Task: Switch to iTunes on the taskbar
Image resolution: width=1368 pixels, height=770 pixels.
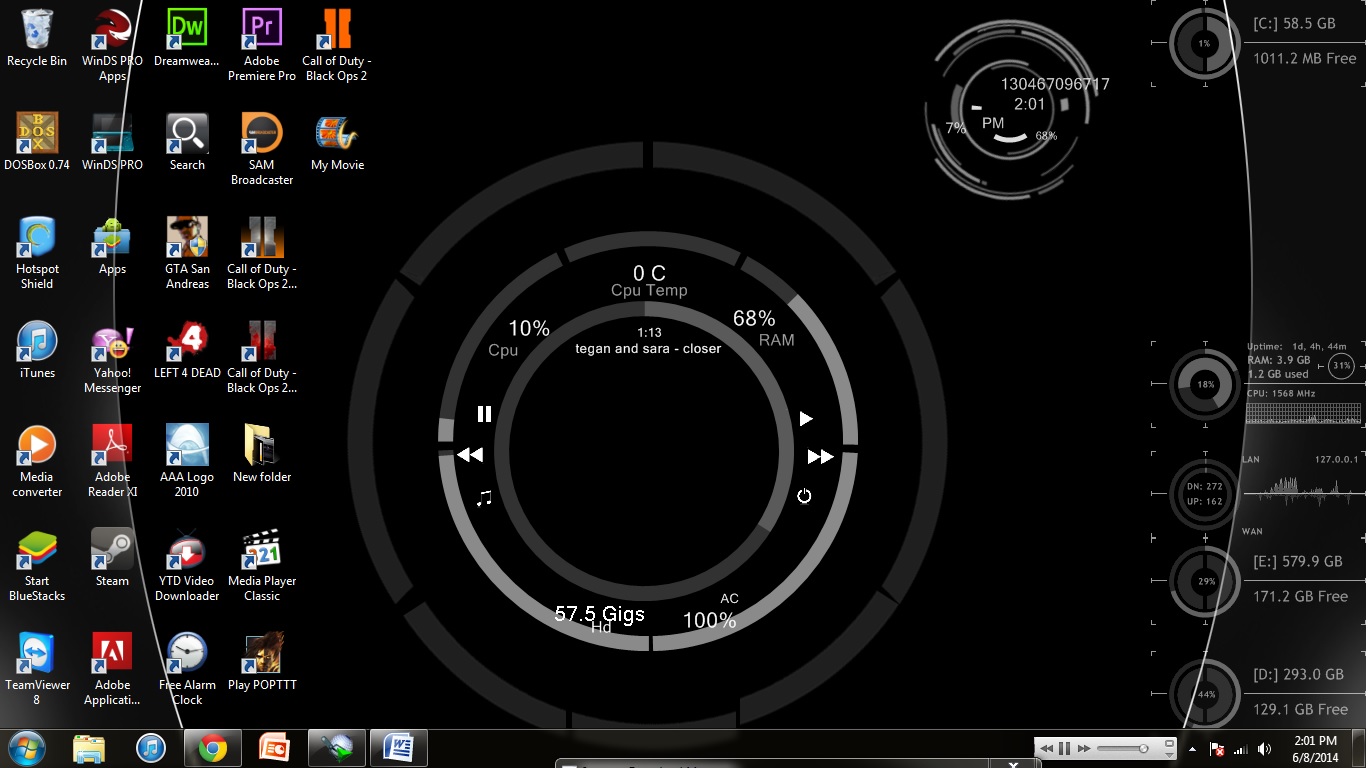Action: click(x=150, y=748)
